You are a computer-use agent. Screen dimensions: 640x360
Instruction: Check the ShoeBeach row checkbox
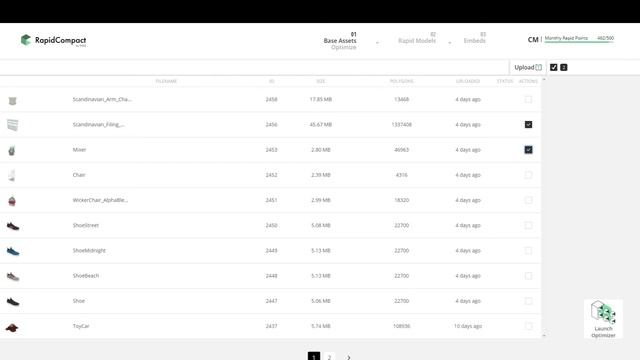point(528,276)
